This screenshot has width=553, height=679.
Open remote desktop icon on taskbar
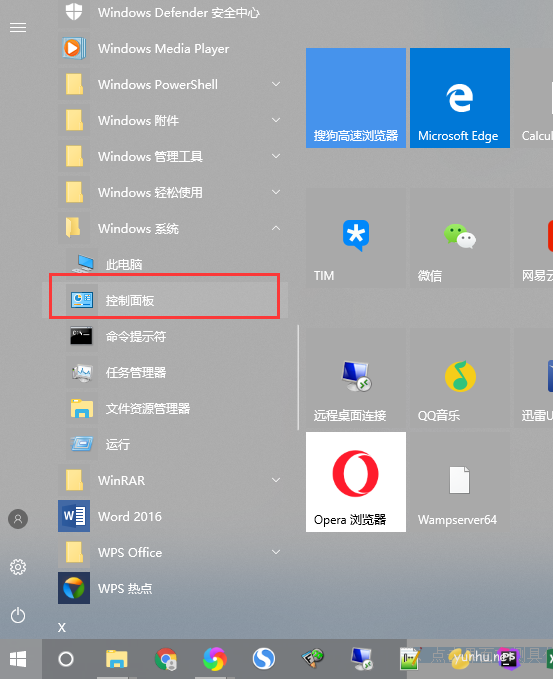tap(362, 659)
